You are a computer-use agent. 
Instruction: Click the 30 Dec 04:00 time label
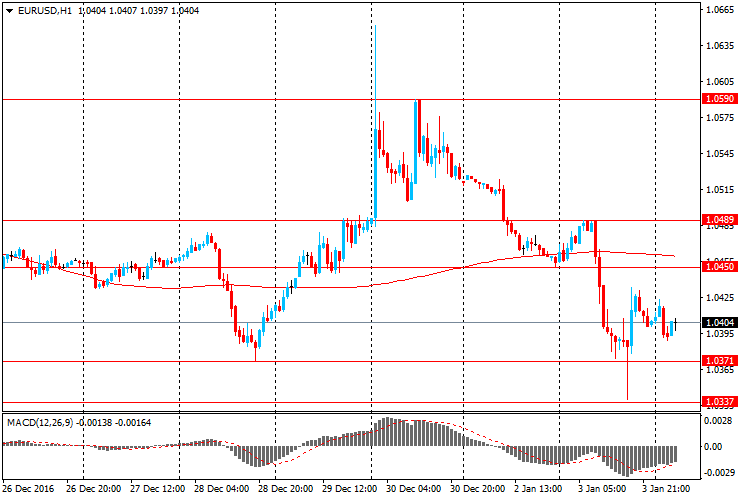413,489
